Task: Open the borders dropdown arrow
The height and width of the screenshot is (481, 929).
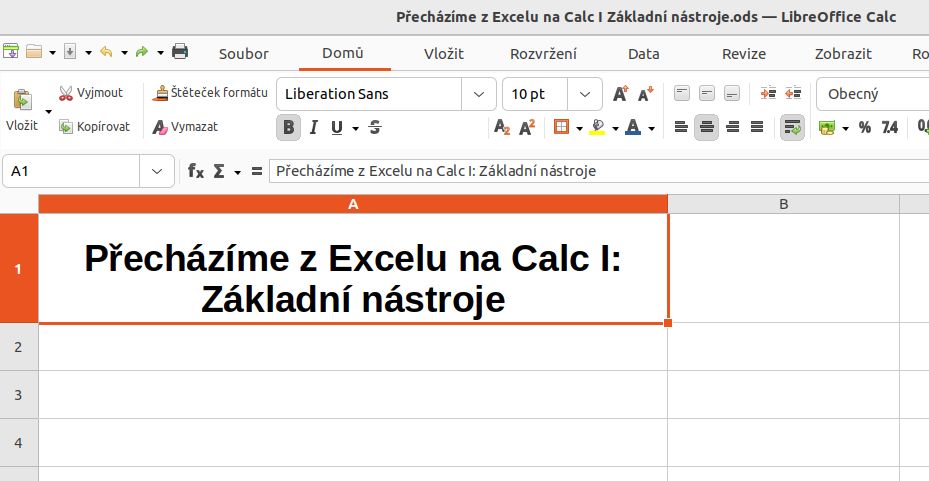Action: [579, 129]
